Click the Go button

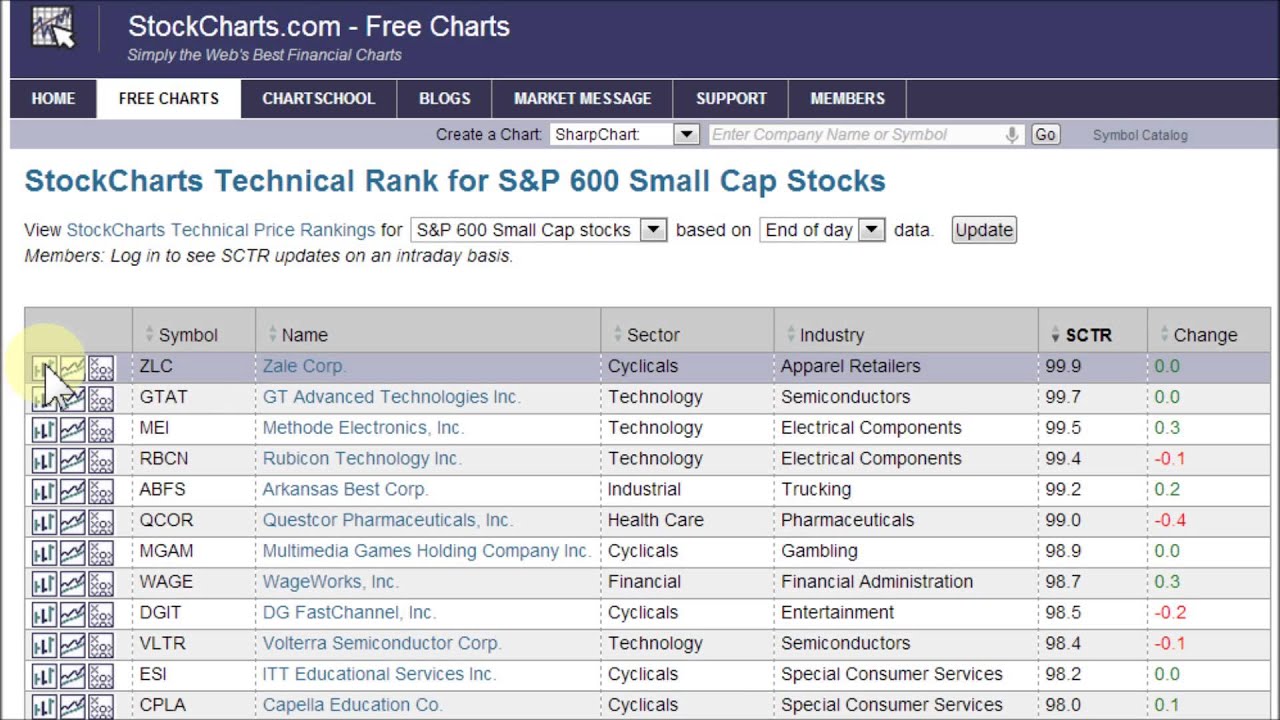tap(1045, 134)
